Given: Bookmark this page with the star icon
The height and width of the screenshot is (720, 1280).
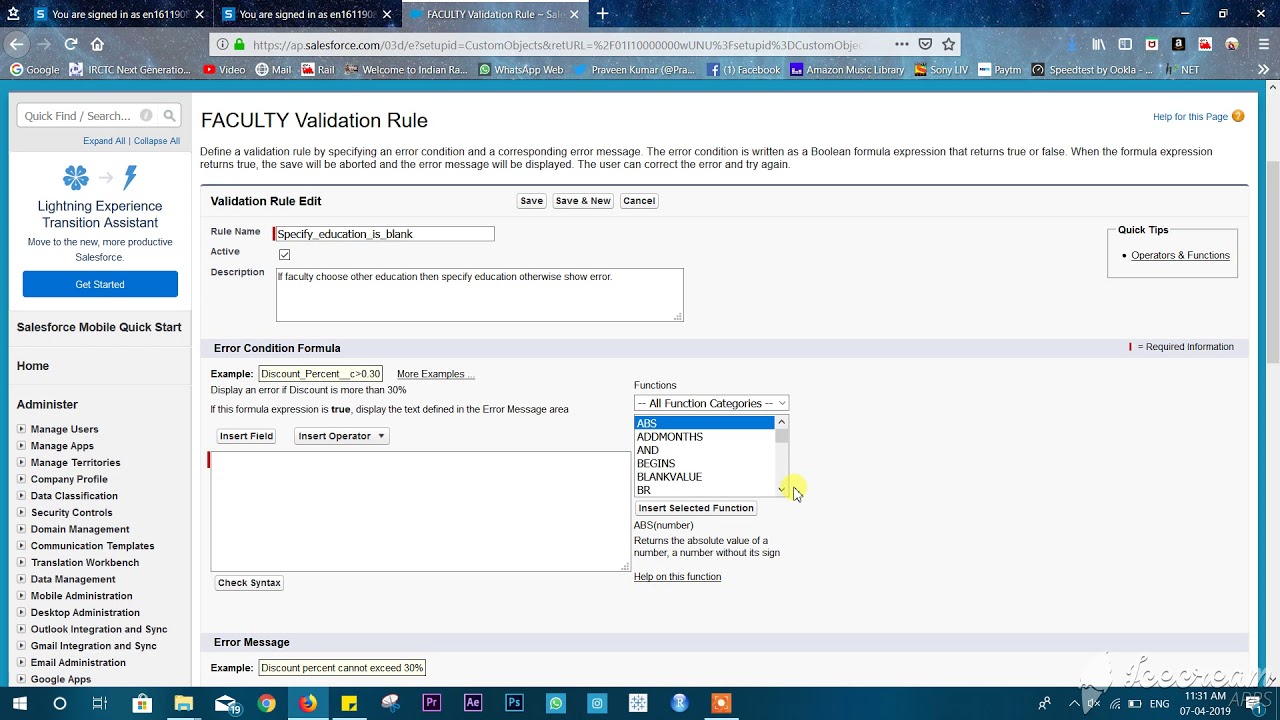Looking at the screenshot, I should [x=949, y=44].
